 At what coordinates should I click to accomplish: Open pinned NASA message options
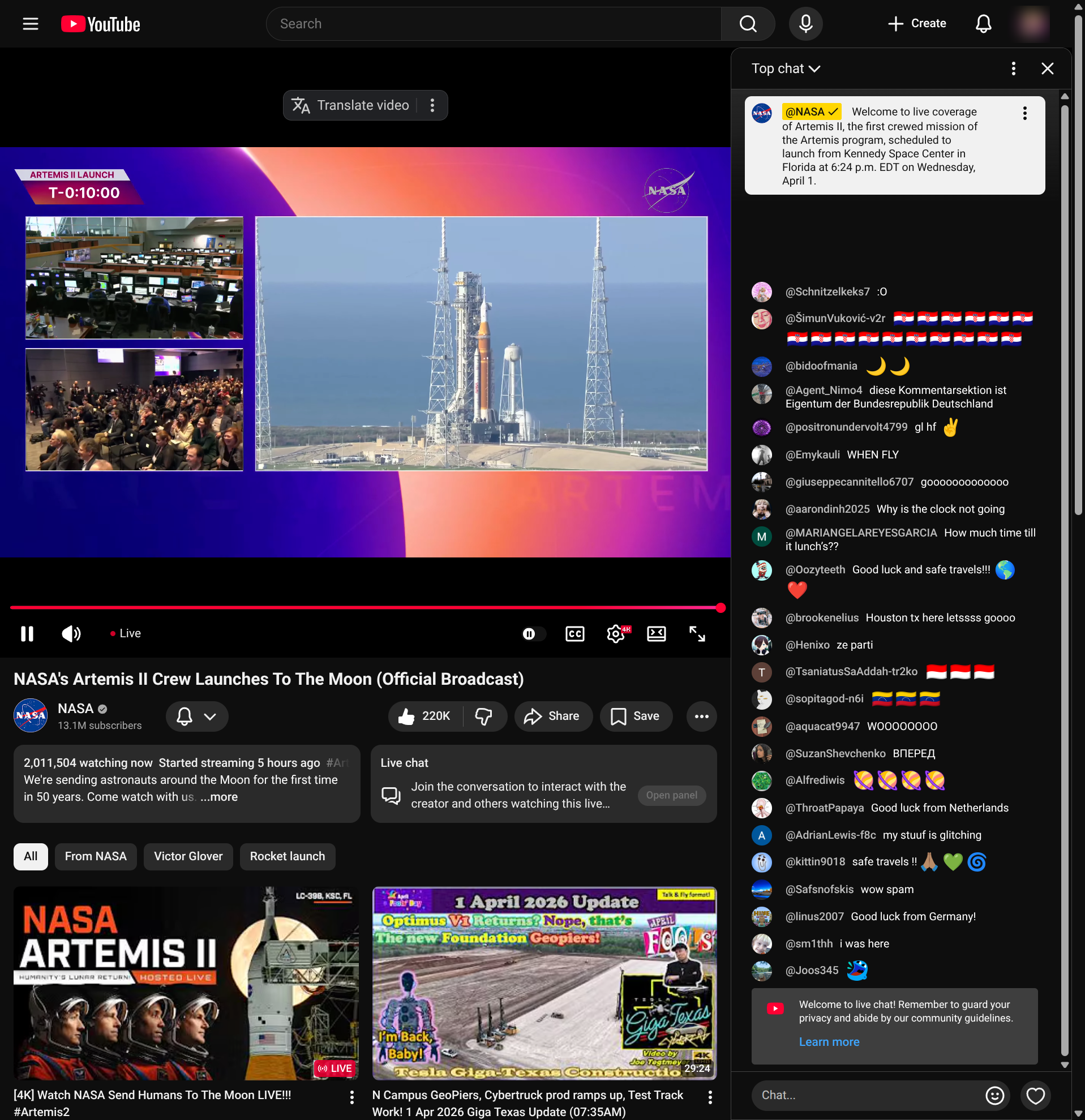1024,113
